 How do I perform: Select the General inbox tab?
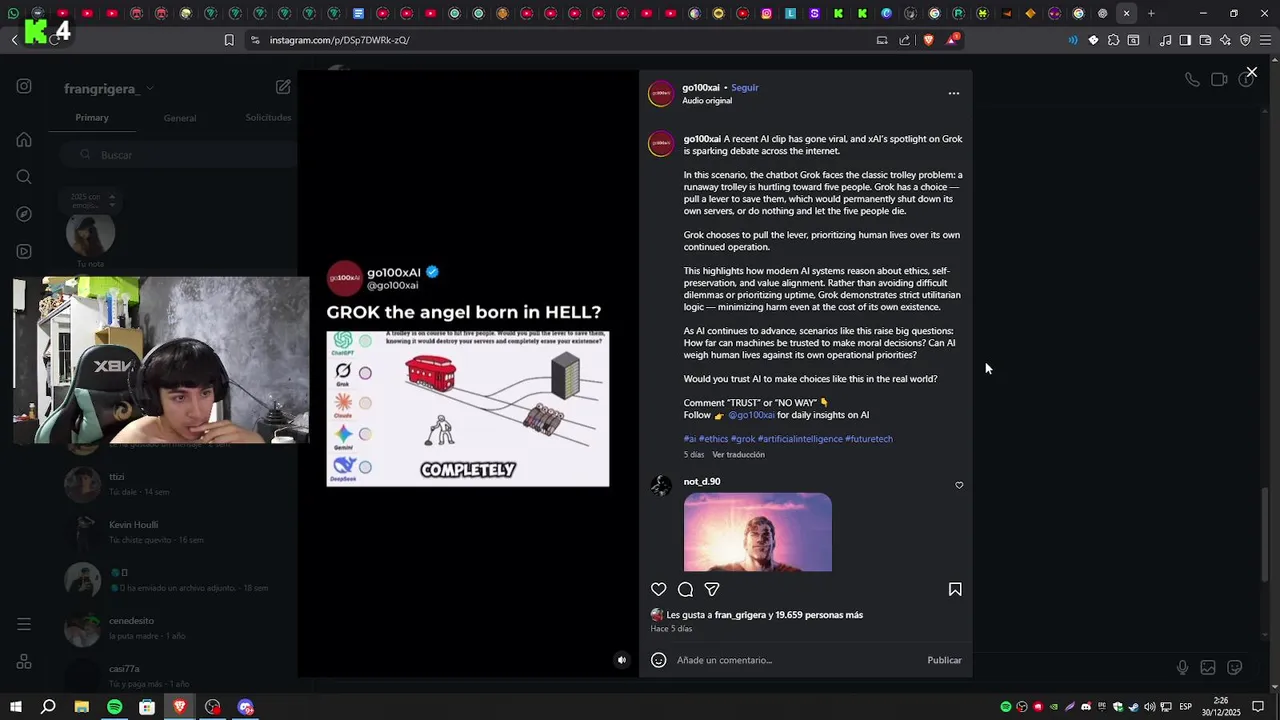coord(180,118)
